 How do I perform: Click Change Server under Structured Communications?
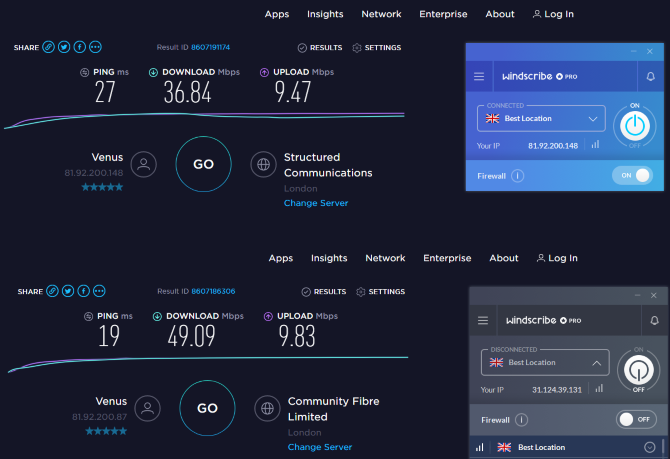(316, 203)
